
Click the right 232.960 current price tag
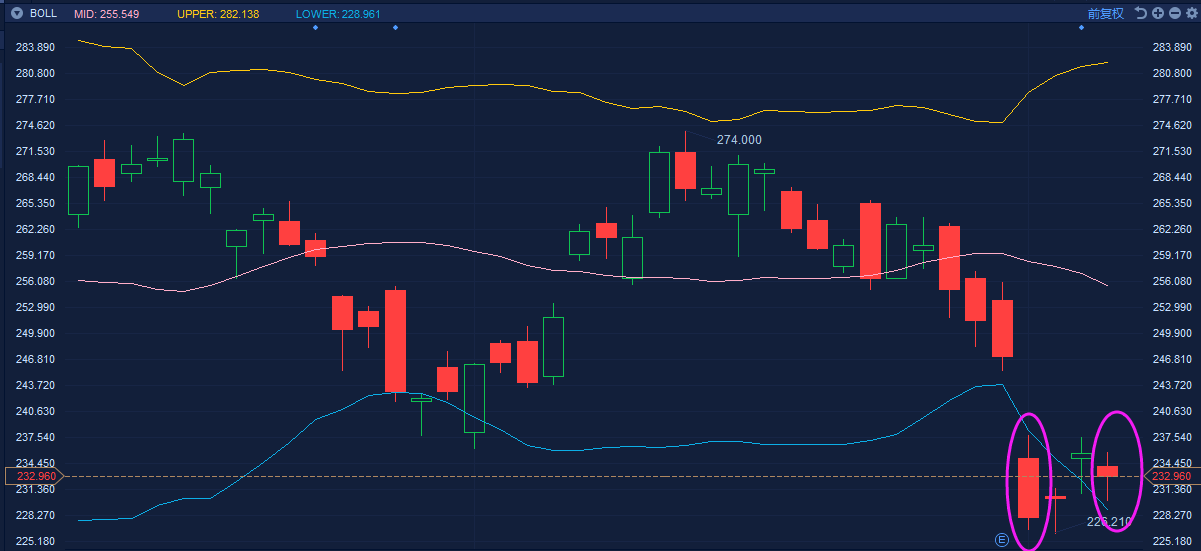click(x=1171, y=477)
